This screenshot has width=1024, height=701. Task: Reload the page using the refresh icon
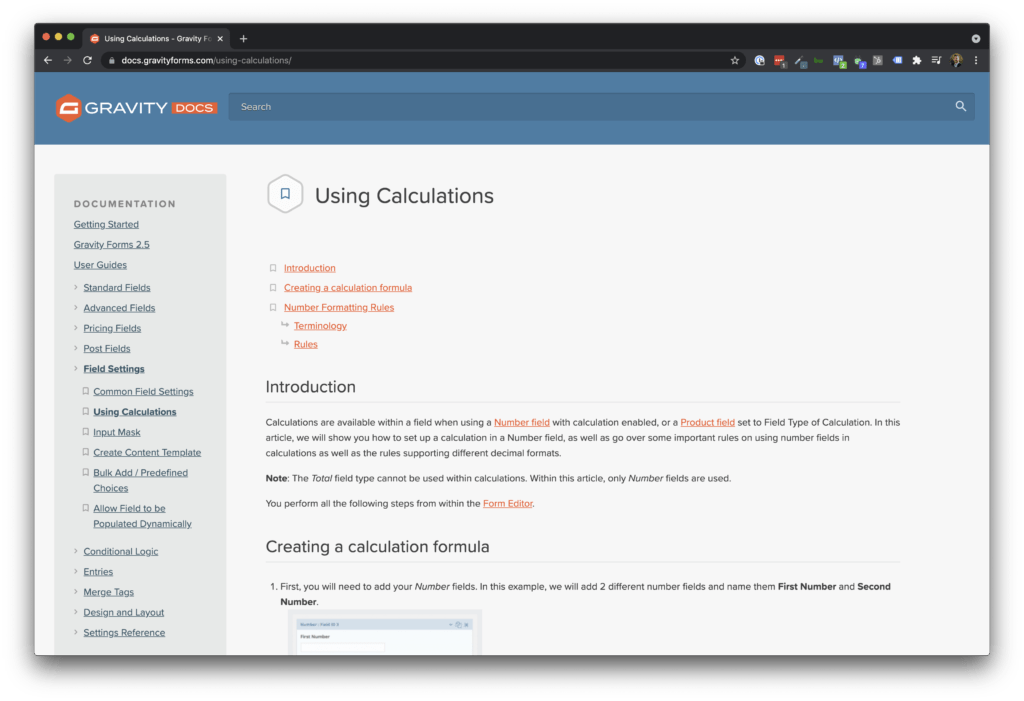(88, 60)
